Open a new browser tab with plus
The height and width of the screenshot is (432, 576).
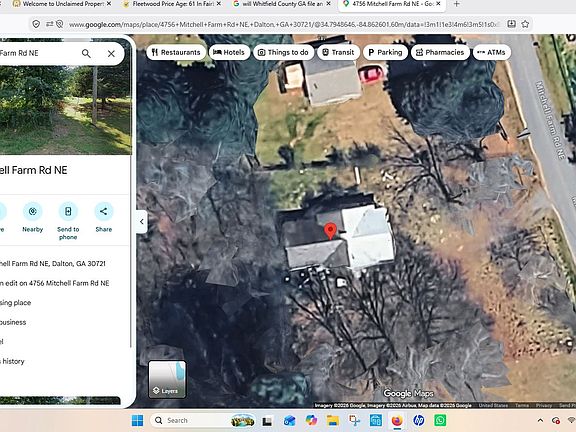pos(457,4)
